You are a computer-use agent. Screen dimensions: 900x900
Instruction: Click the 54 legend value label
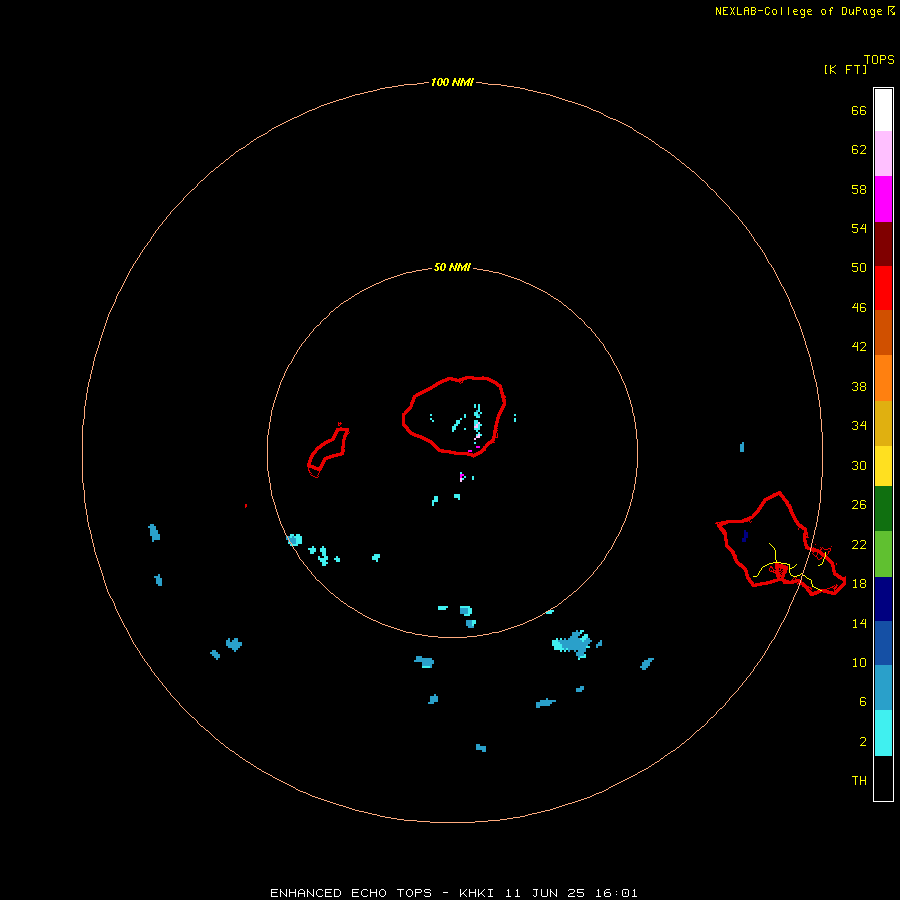point(859,228)
